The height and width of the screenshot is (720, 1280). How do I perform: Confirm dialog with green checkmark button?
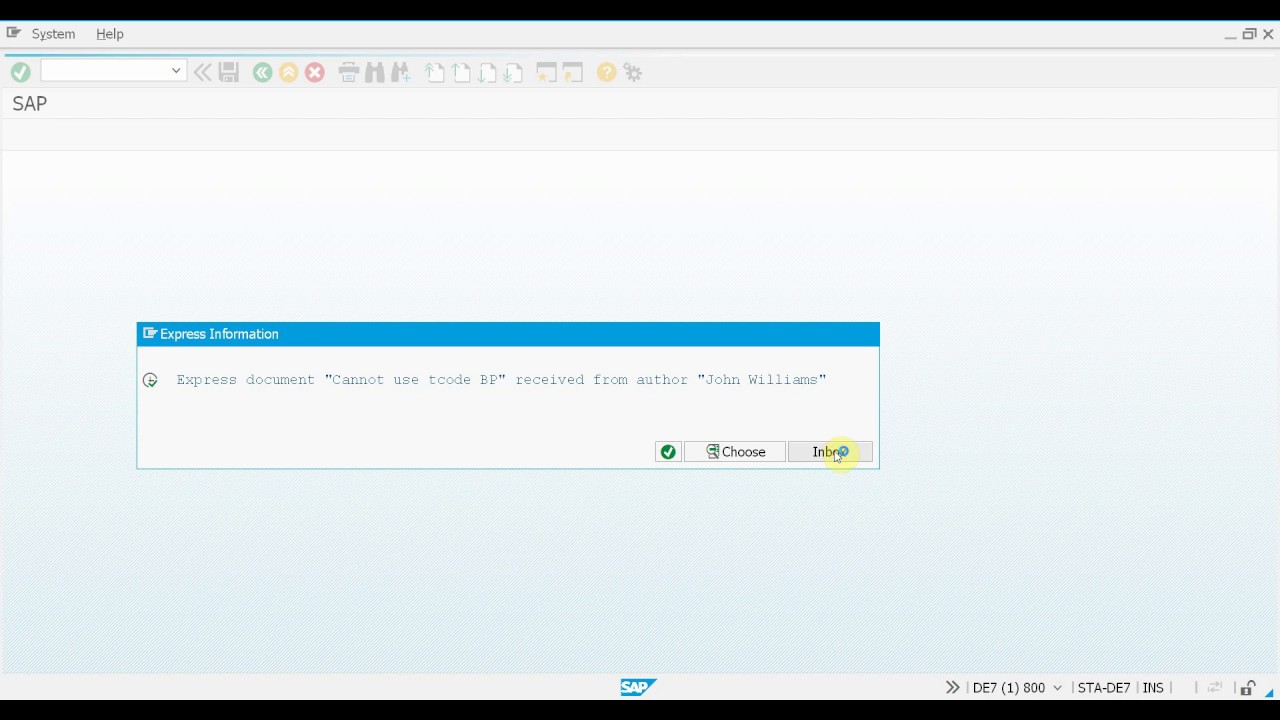point(668,452)
